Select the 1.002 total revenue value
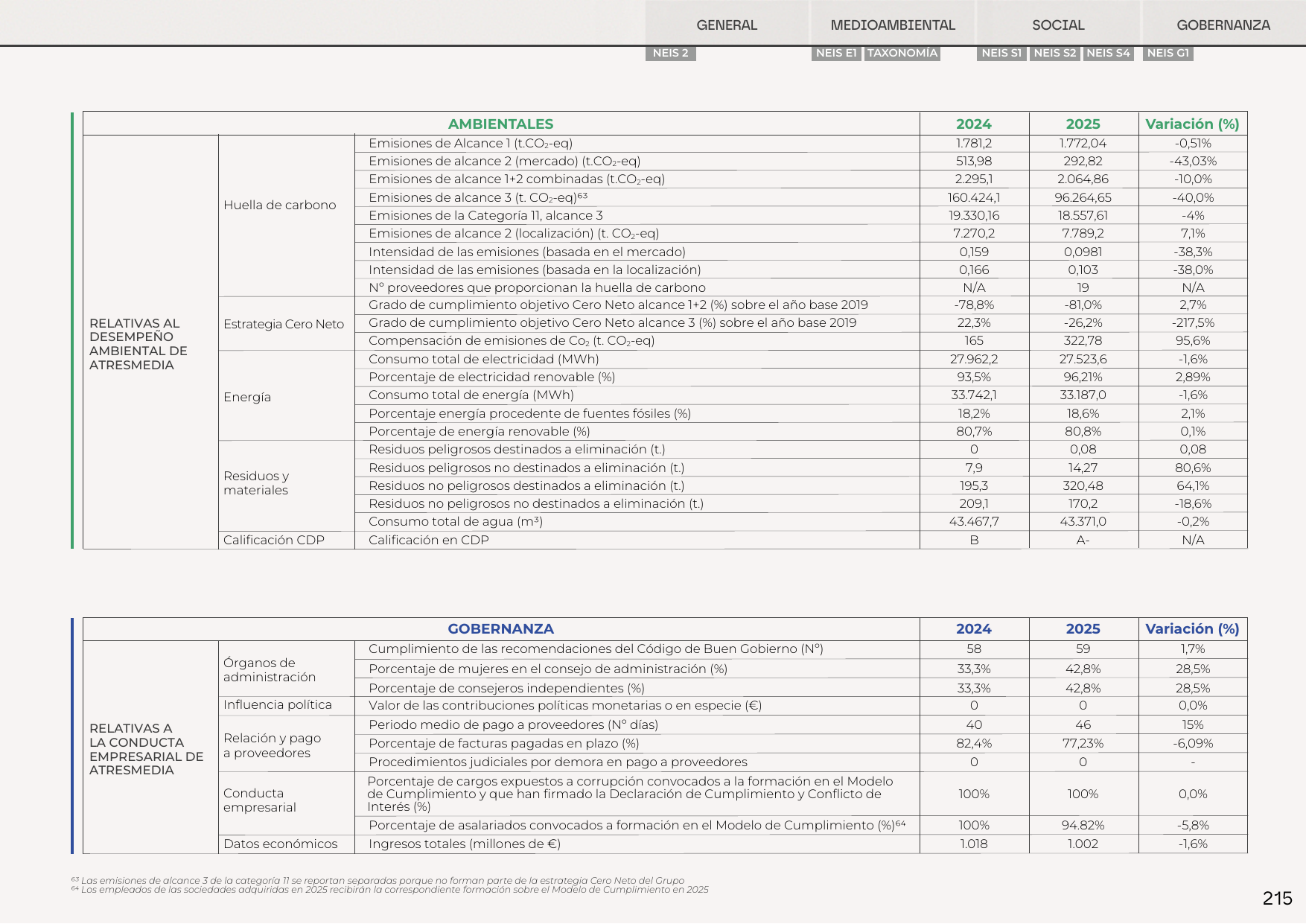The width and height of the screenshot is (1306, 924). pos(1083,844)
